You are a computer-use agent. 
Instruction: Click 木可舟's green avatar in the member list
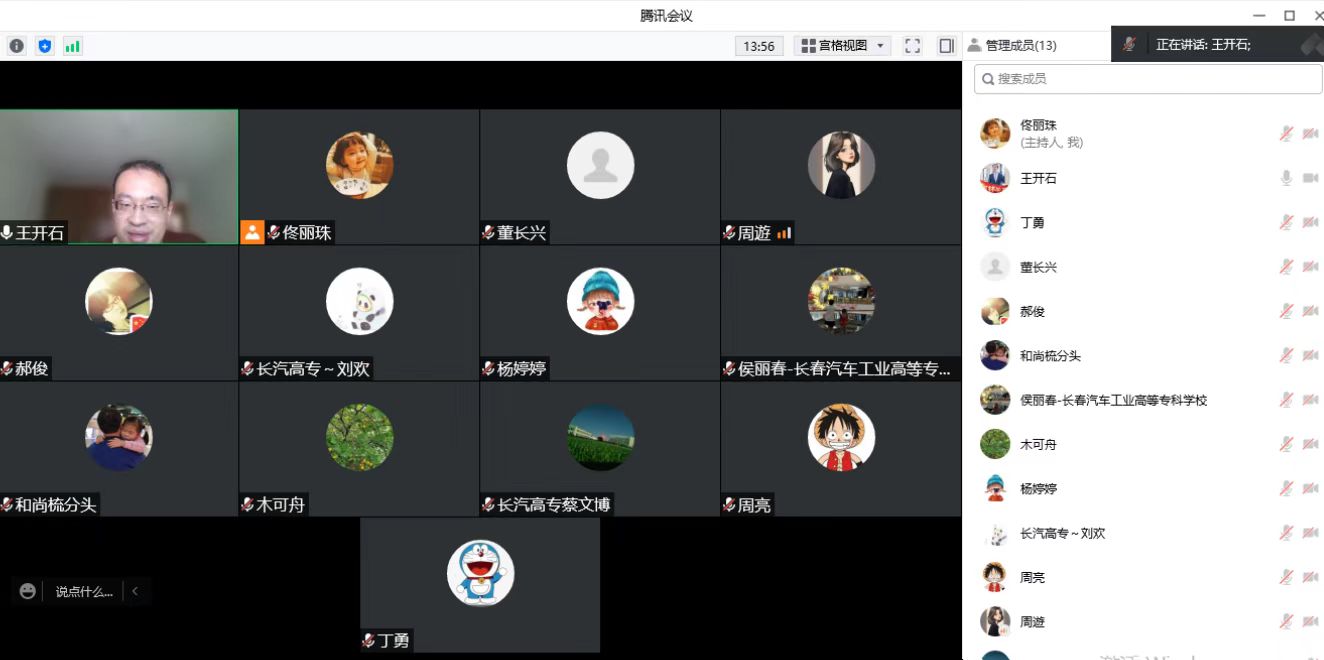995,444
